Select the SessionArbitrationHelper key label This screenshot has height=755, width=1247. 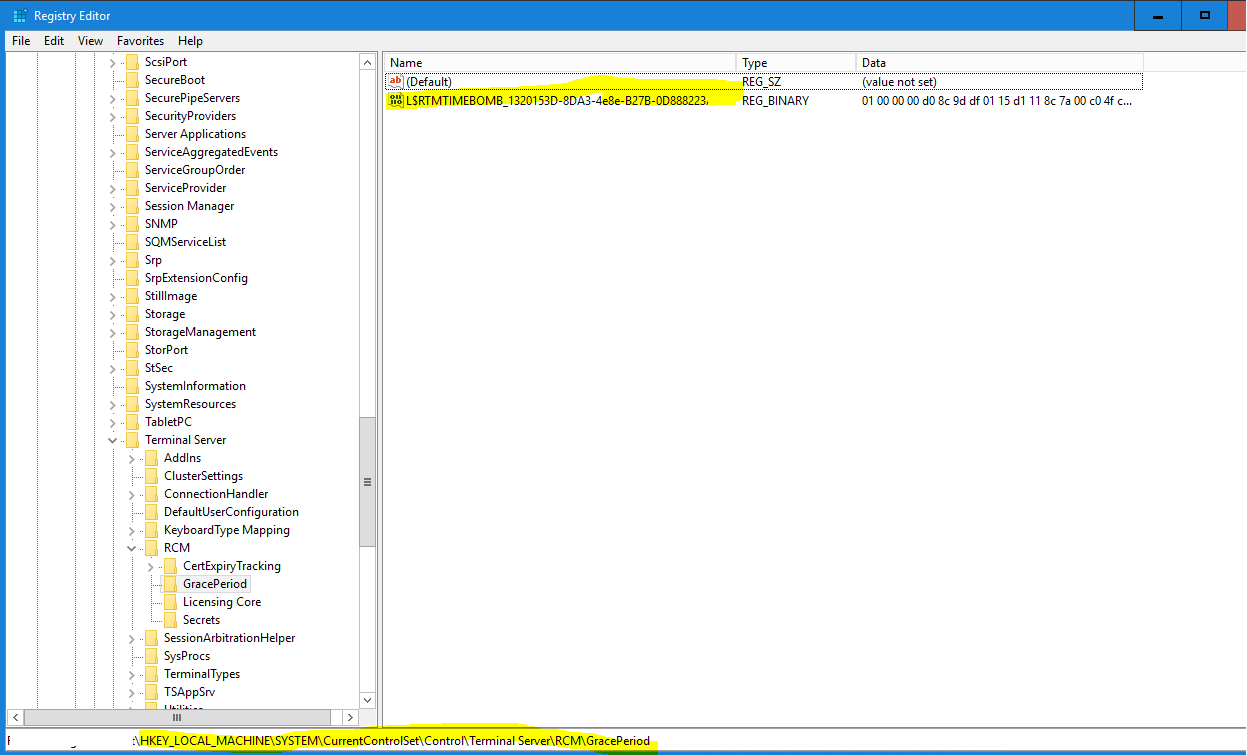coord(229,638)
